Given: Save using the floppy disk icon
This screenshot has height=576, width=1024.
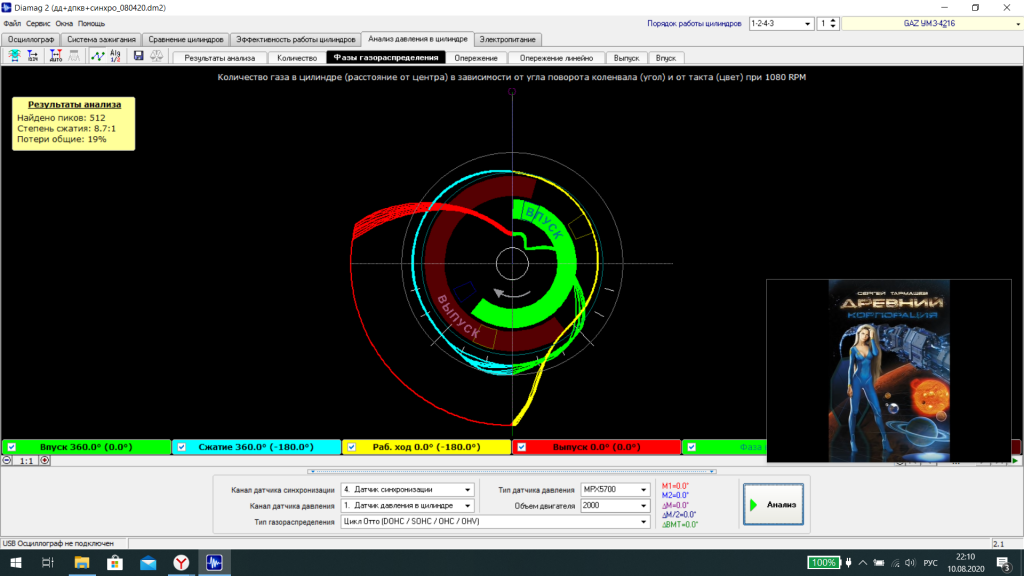Looking at the screenshot, I should pyautogui.click(x=138, y=56).
